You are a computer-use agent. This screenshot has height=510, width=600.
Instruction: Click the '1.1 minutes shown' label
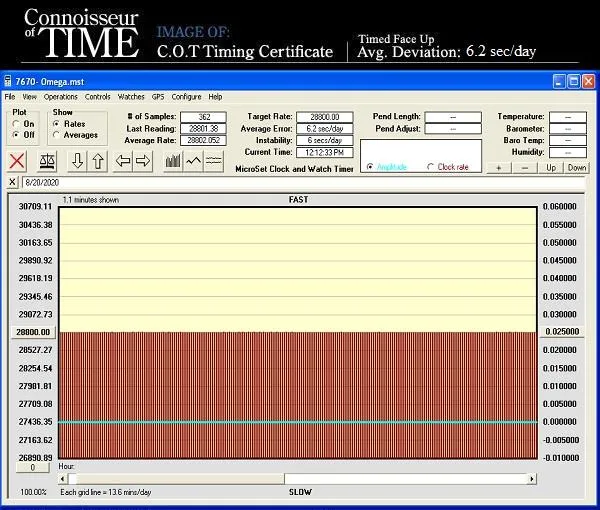tap(91, 200)
